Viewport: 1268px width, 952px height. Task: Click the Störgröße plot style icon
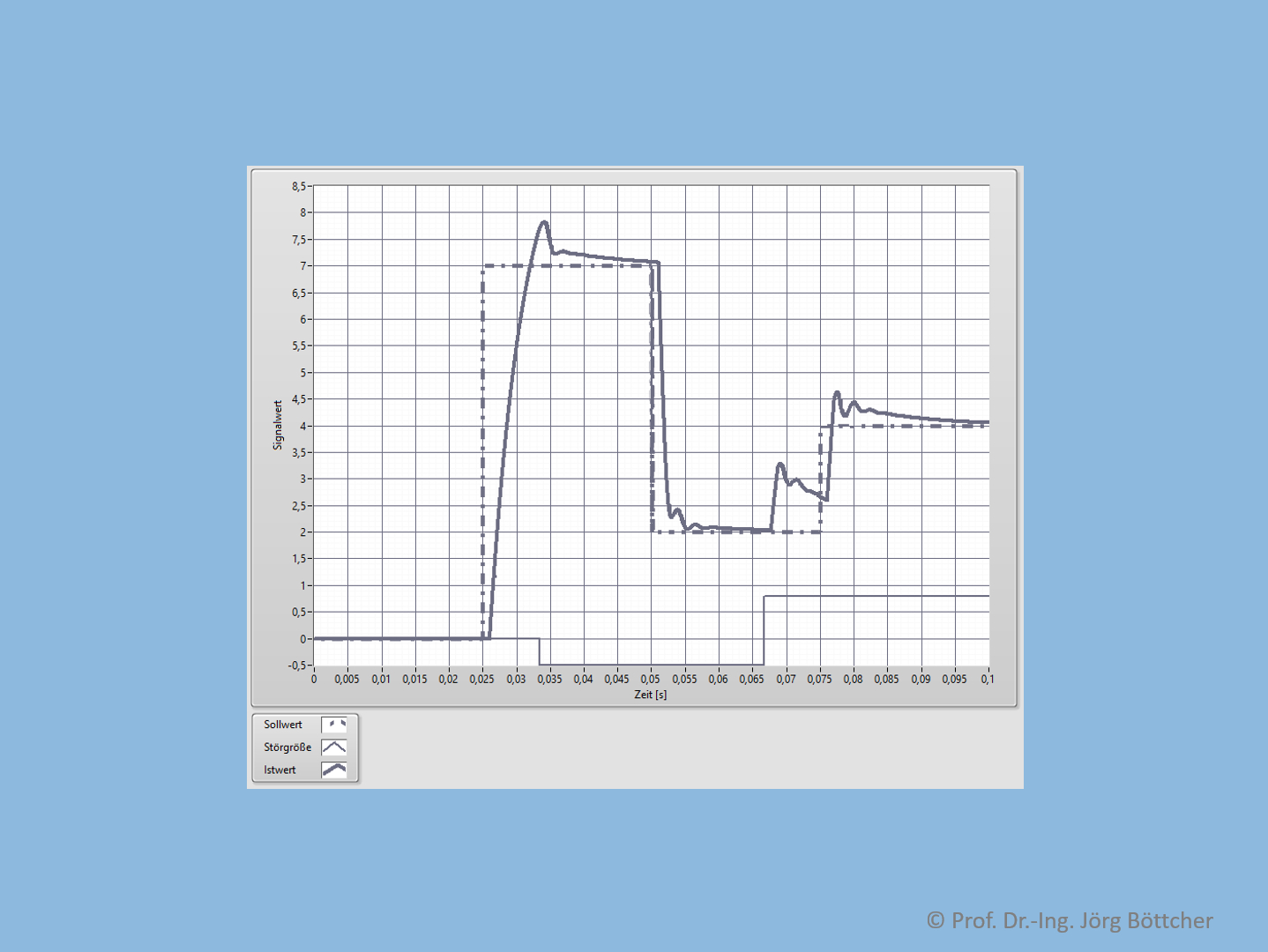[x=334, y=747]
